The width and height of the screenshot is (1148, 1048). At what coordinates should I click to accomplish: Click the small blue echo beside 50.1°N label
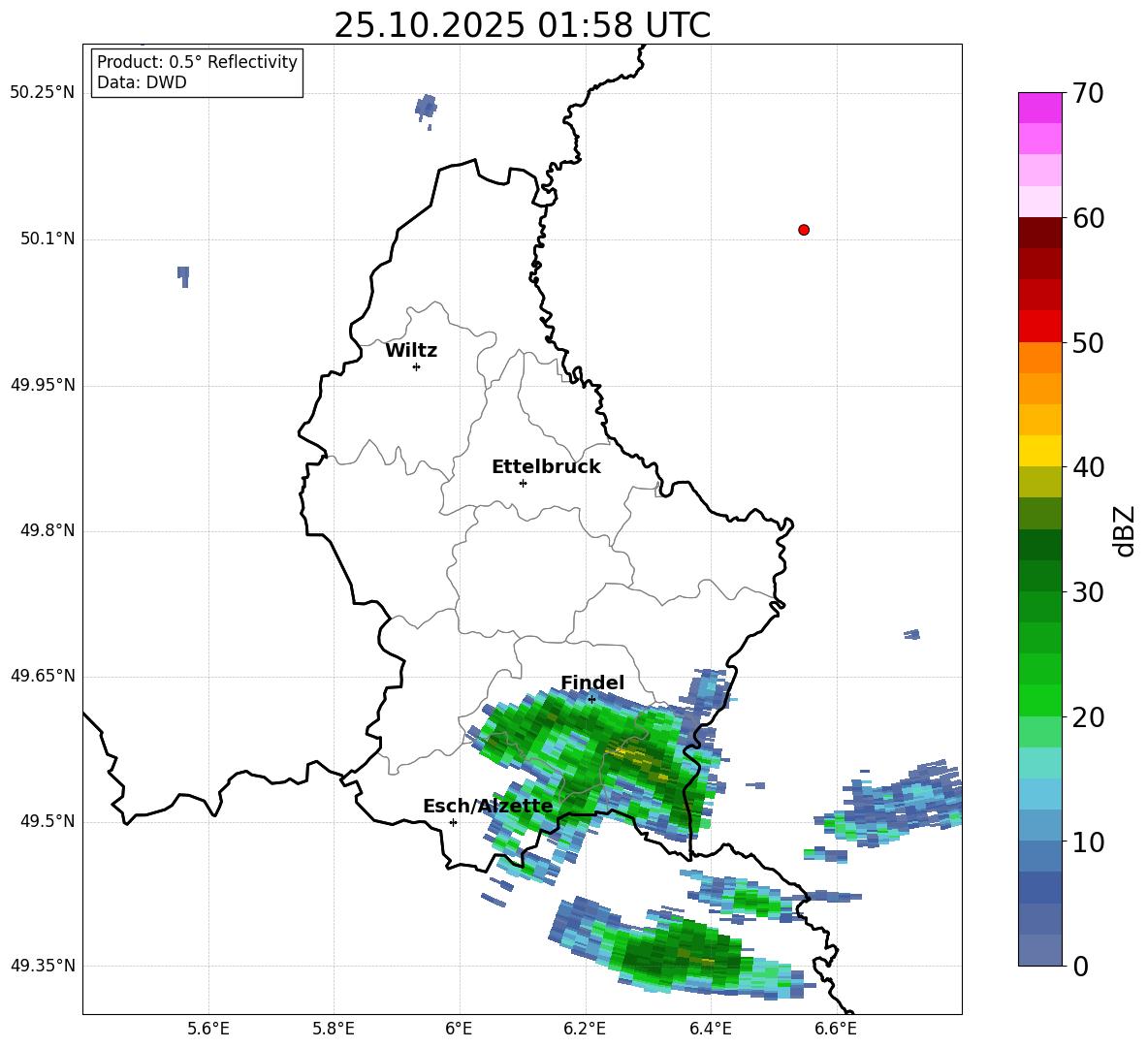coord(183,276)
